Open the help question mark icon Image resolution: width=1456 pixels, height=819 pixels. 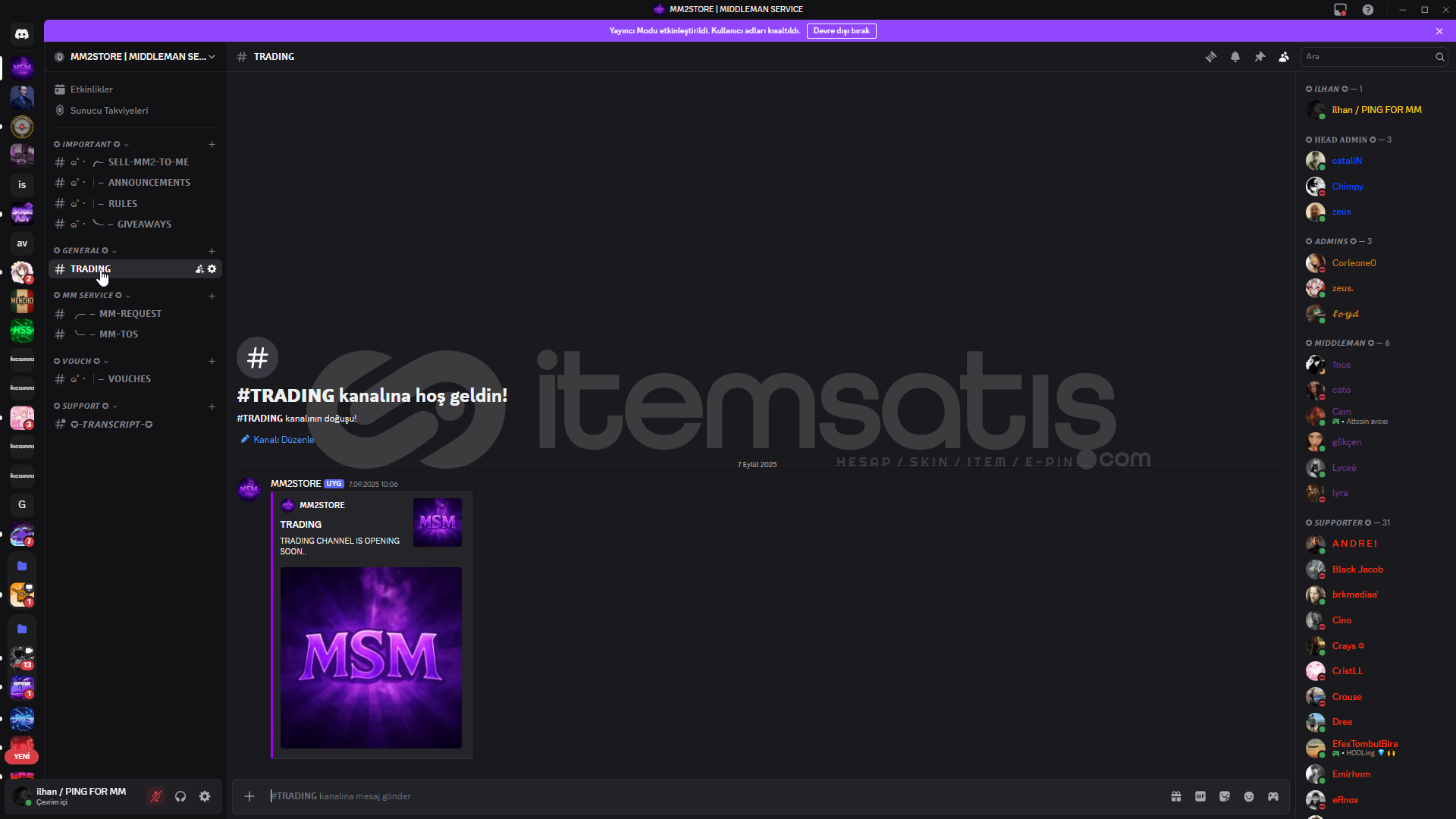point(1368,10)
